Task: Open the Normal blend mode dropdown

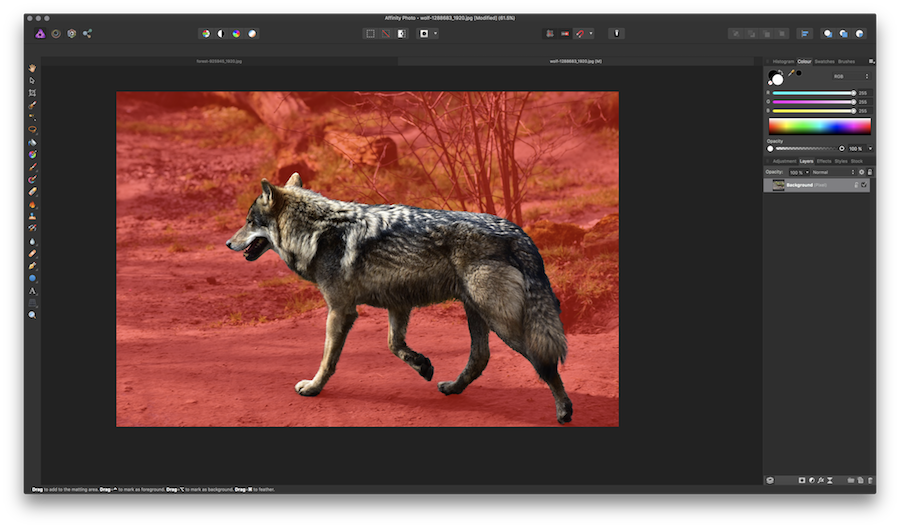Action: point(832,172)
